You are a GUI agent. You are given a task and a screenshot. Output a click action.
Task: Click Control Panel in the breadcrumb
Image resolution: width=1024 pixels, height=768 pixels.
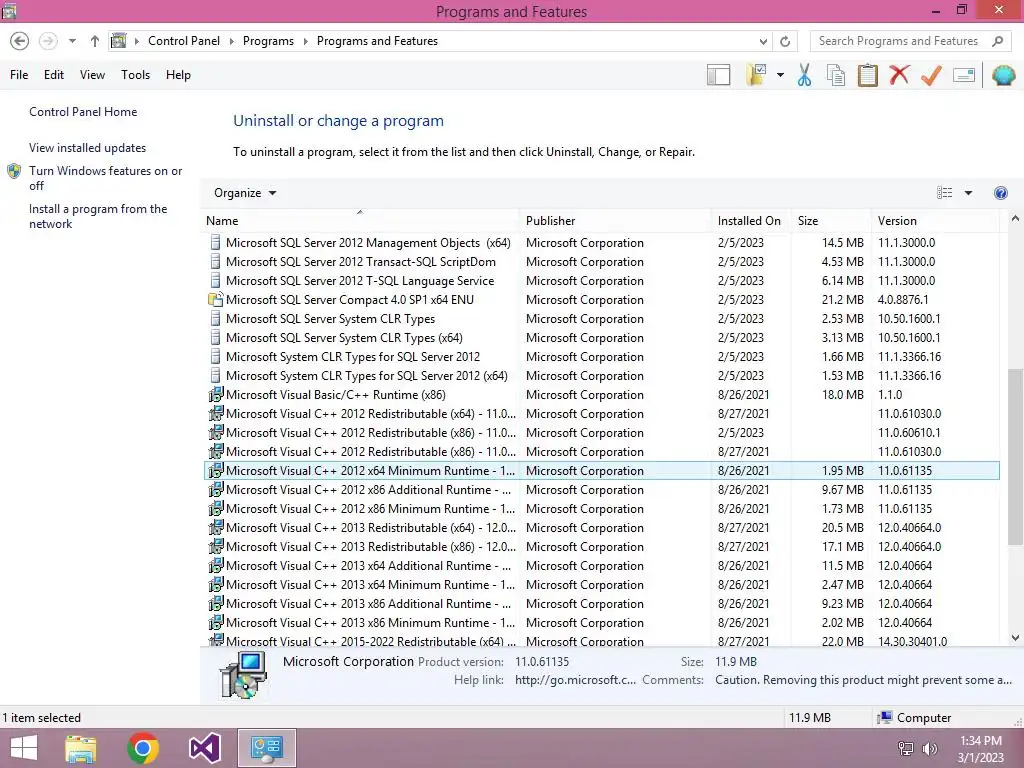pyautogui.click(x=184, y=40)
